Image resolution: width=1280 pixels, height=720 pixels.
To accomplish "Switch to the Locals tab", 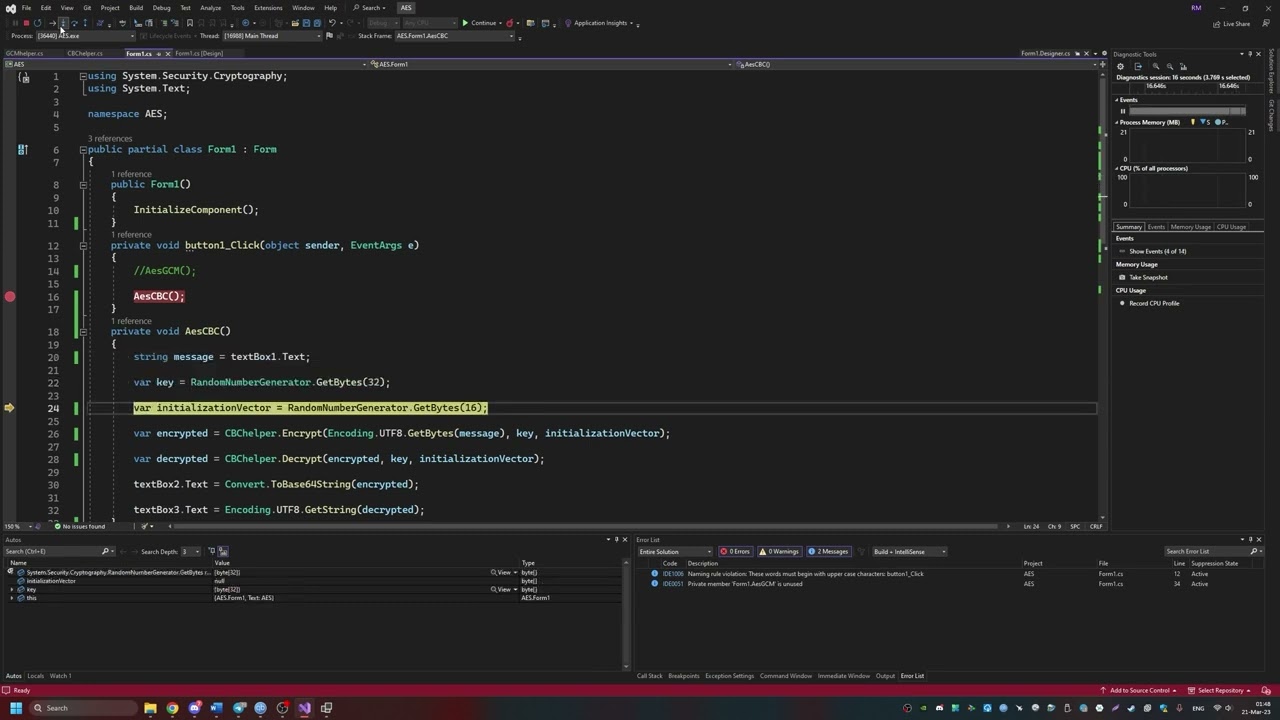I will 36,676.
